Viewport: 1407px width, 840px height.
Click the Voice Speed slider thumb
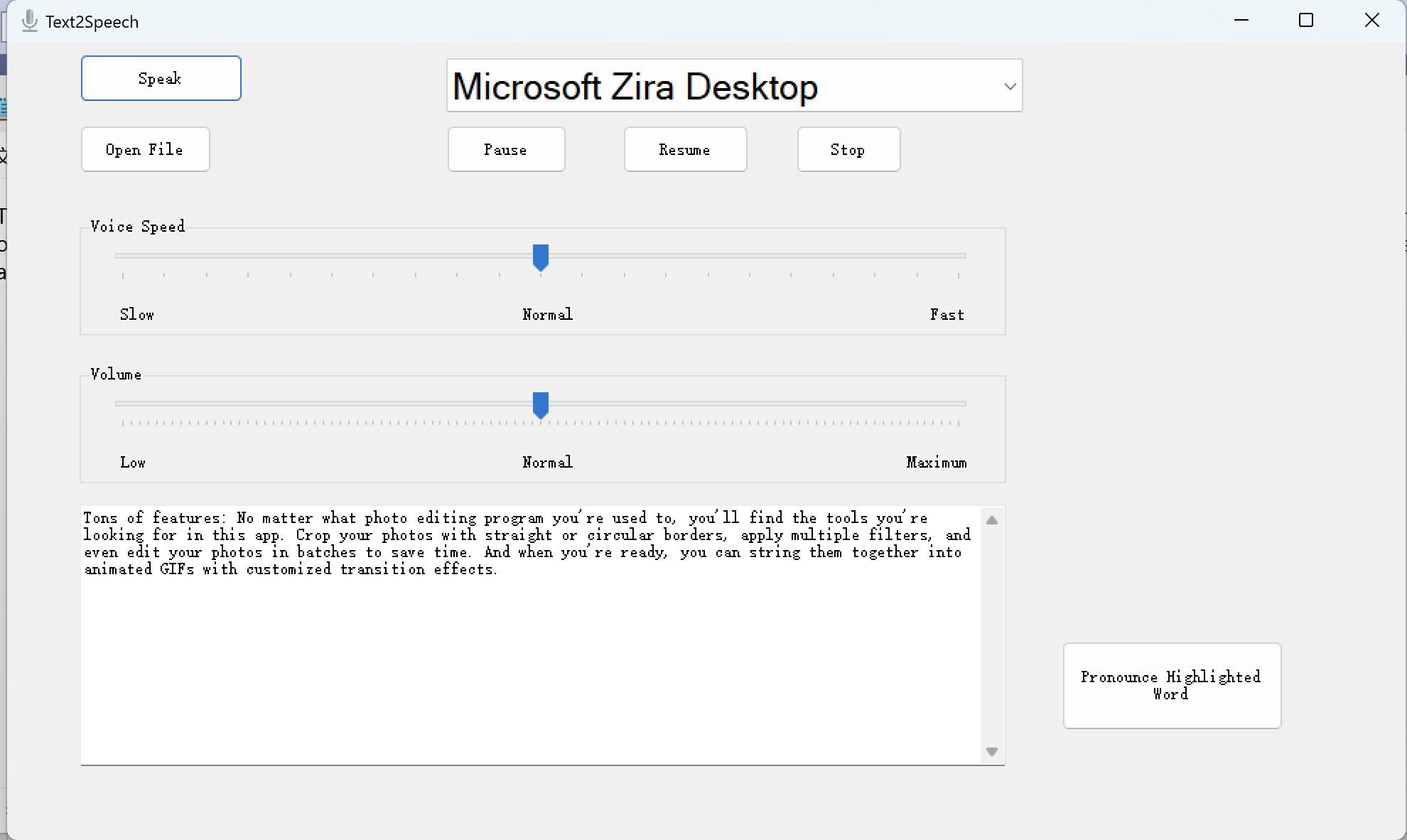(x=541, y=257)
